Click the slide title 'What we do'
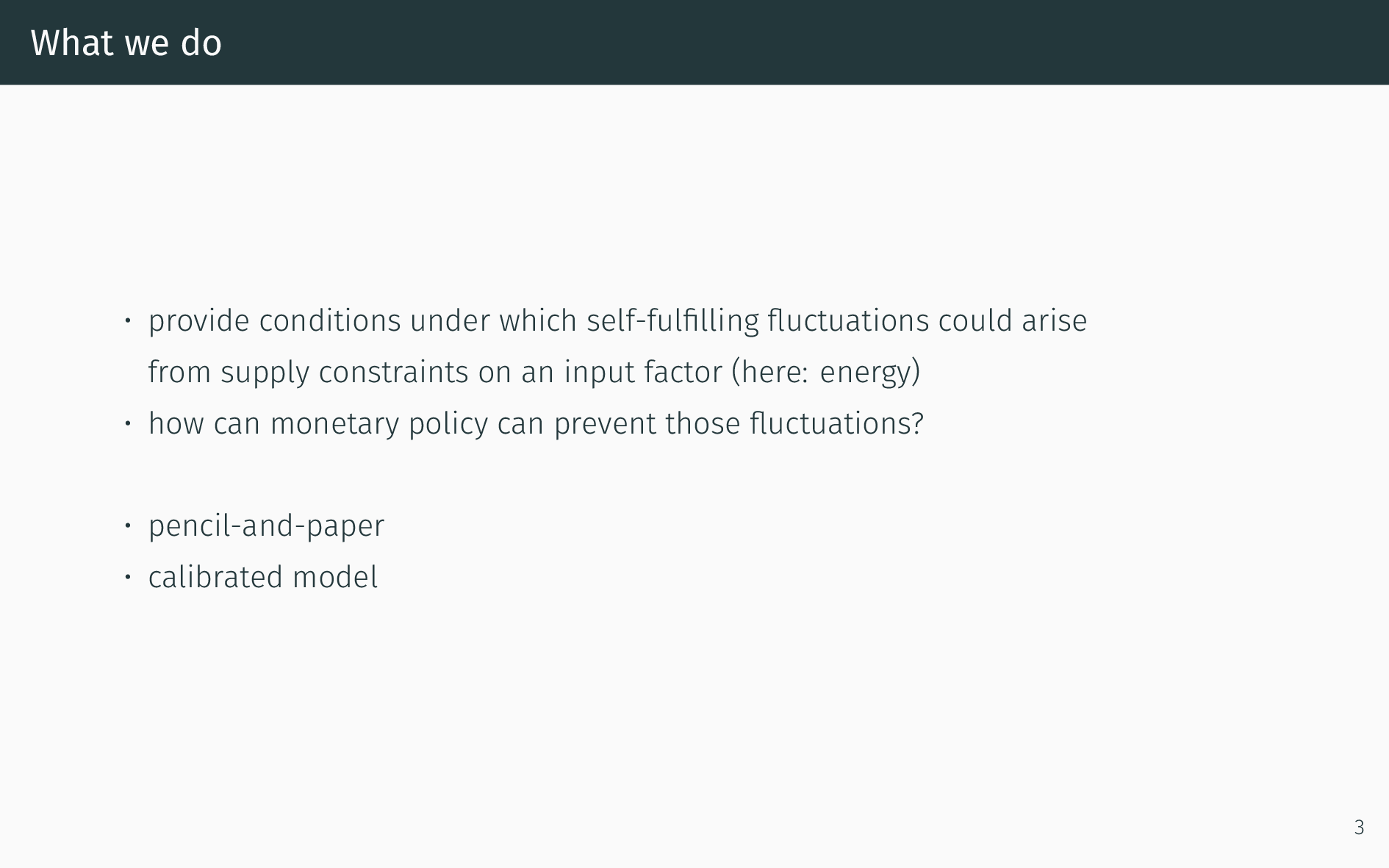Image resolution: width=1389 pixels, height=868 pixels. (x=126, y=43)
